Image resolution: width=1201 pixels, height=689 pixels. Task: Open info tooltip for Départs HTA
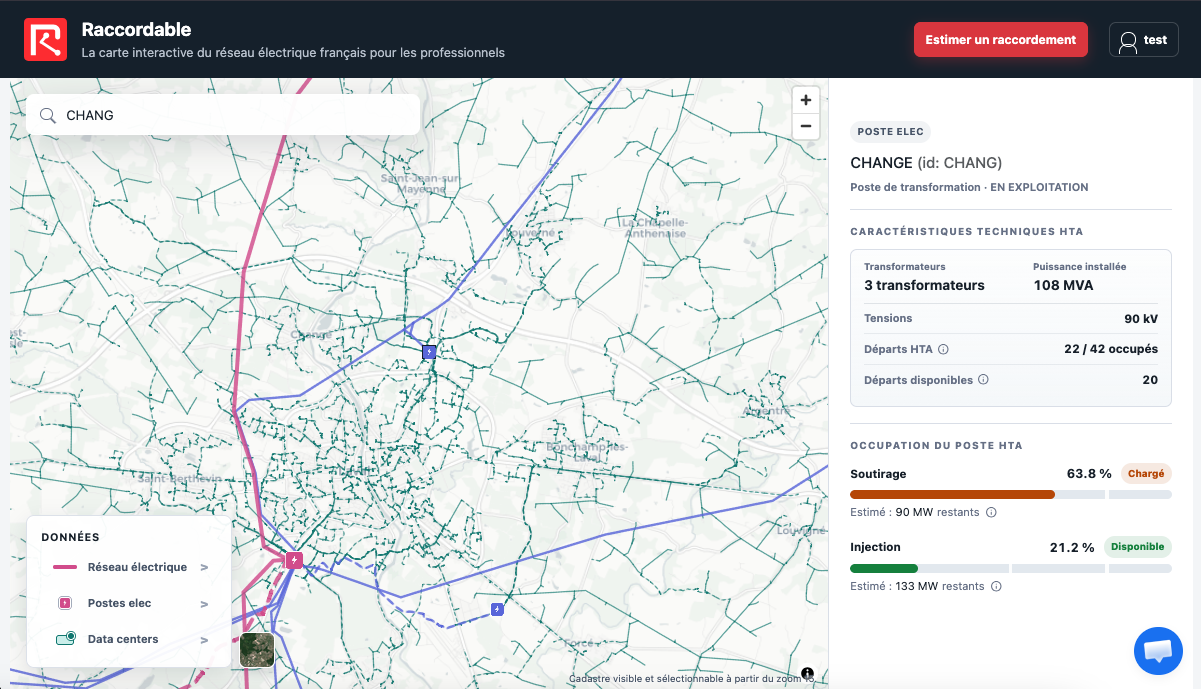click(x=943, y=350)
